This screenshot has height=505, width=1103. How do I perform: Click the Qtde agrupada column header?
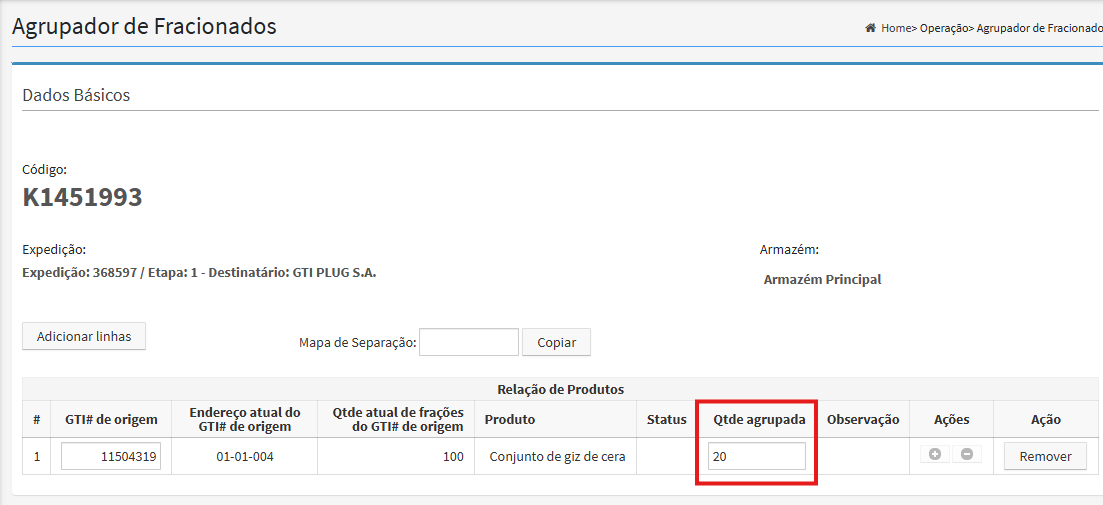[759, 419]
